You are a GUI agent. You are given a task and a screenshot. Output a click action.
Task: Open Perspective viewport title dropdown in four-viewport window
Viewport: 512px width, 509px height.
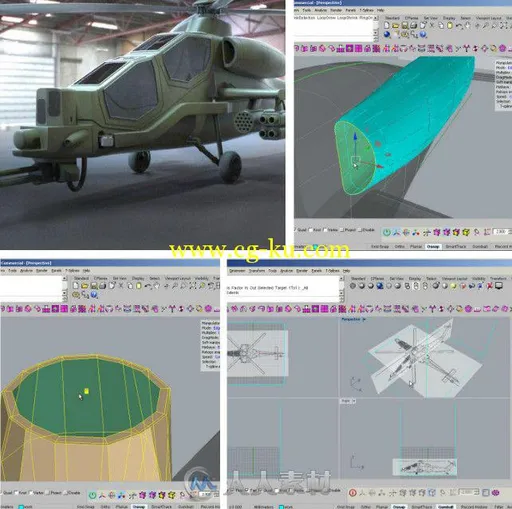[x=364, y=319]
